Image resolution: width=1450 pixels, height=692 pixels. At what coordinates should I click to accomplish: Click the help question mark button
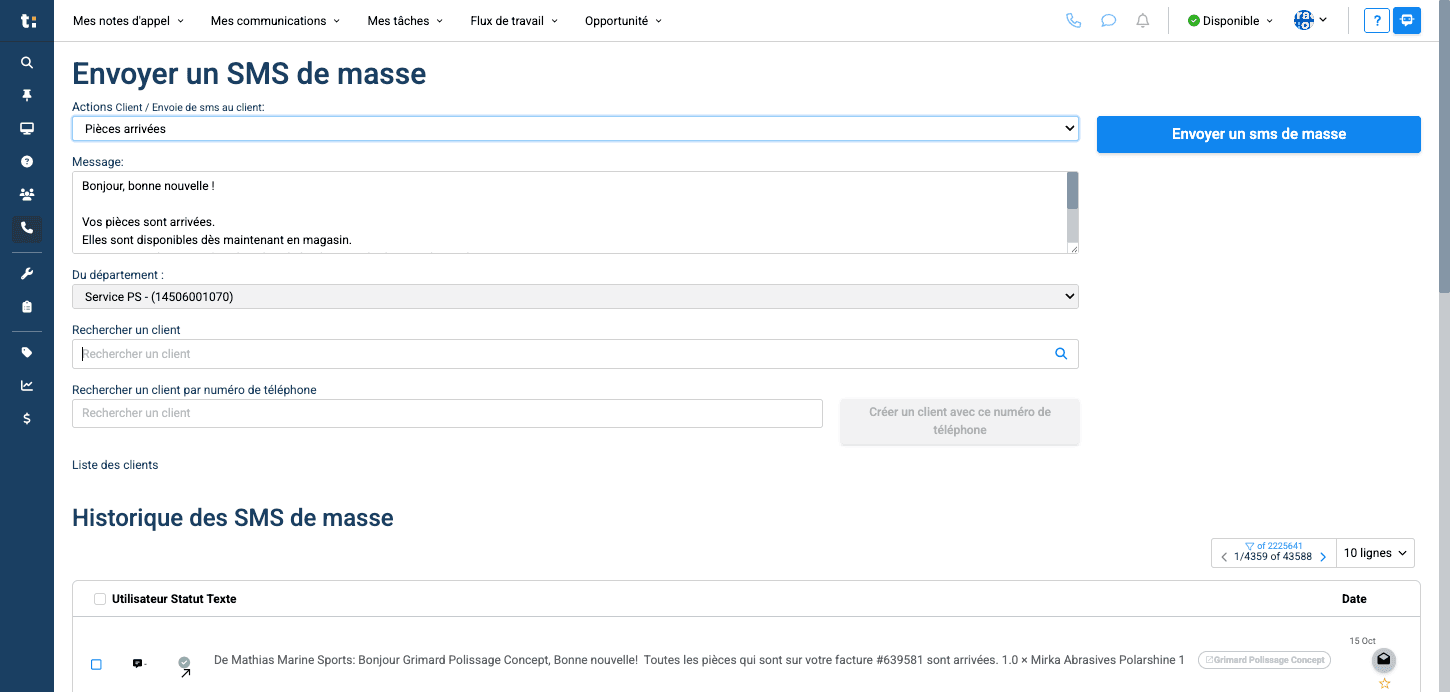[1377, 20]
